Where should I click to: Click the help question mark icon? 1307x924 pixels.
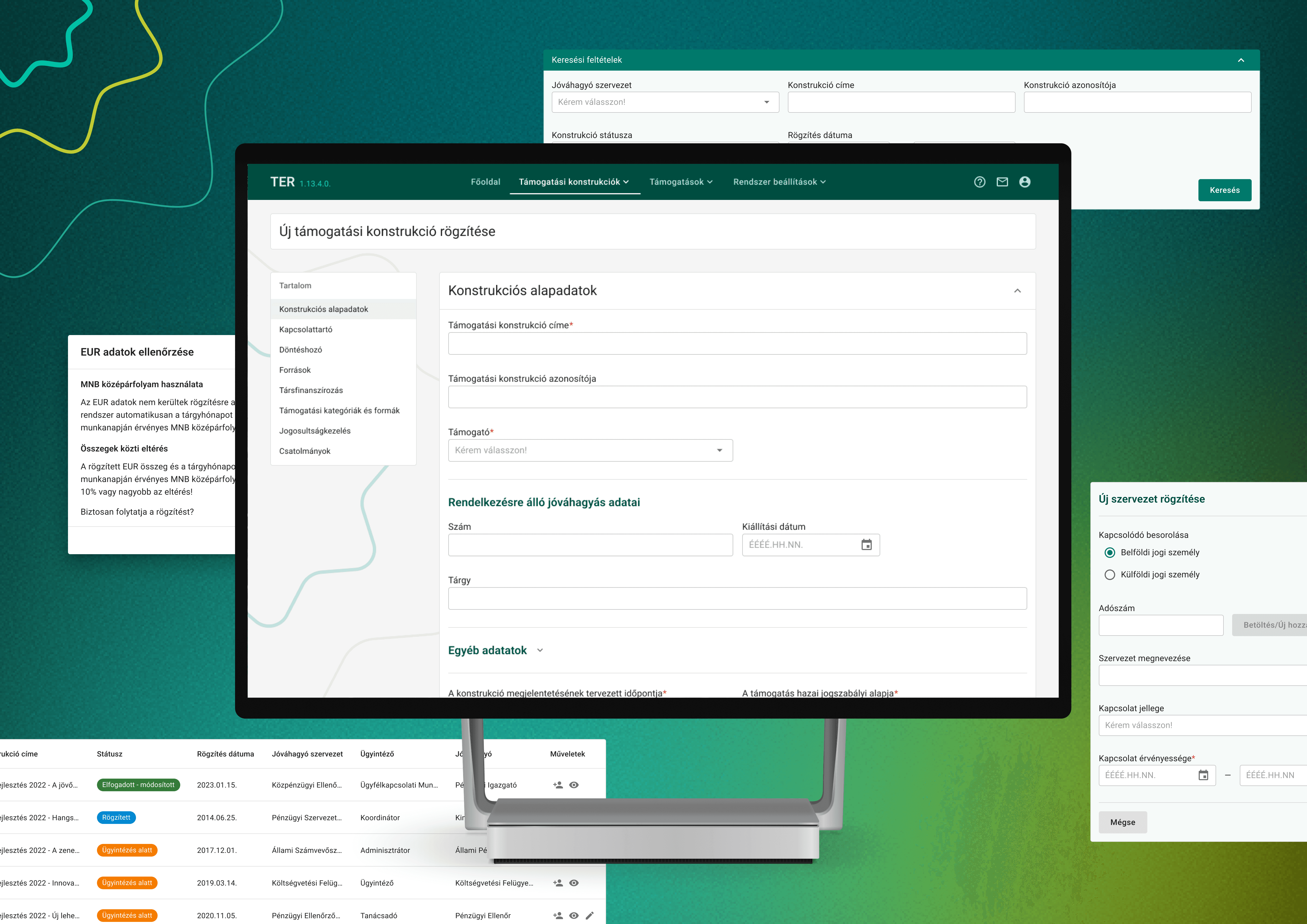[979, 182]
